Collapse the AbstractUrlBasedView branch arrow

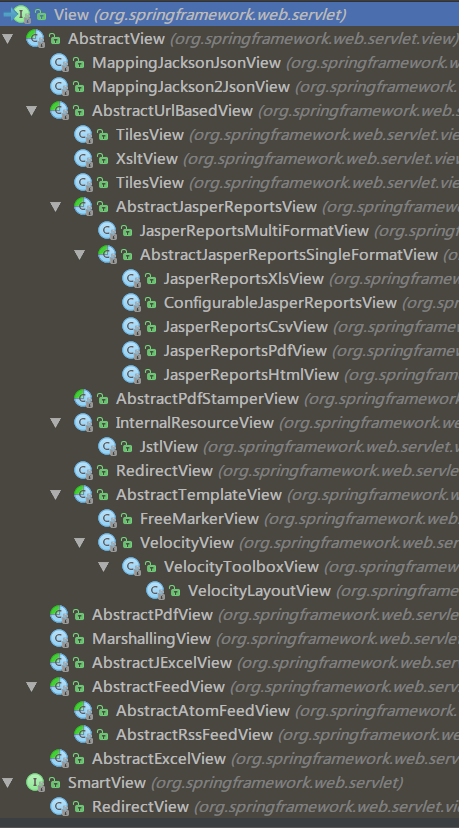tap(32, 111)
